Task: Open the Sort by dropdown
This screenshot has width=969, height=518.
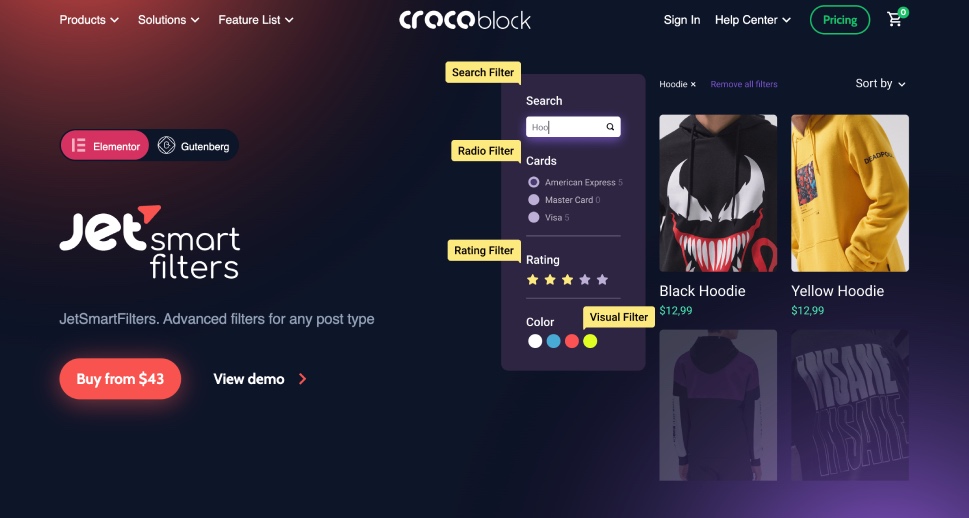Action: coord(880,83)
